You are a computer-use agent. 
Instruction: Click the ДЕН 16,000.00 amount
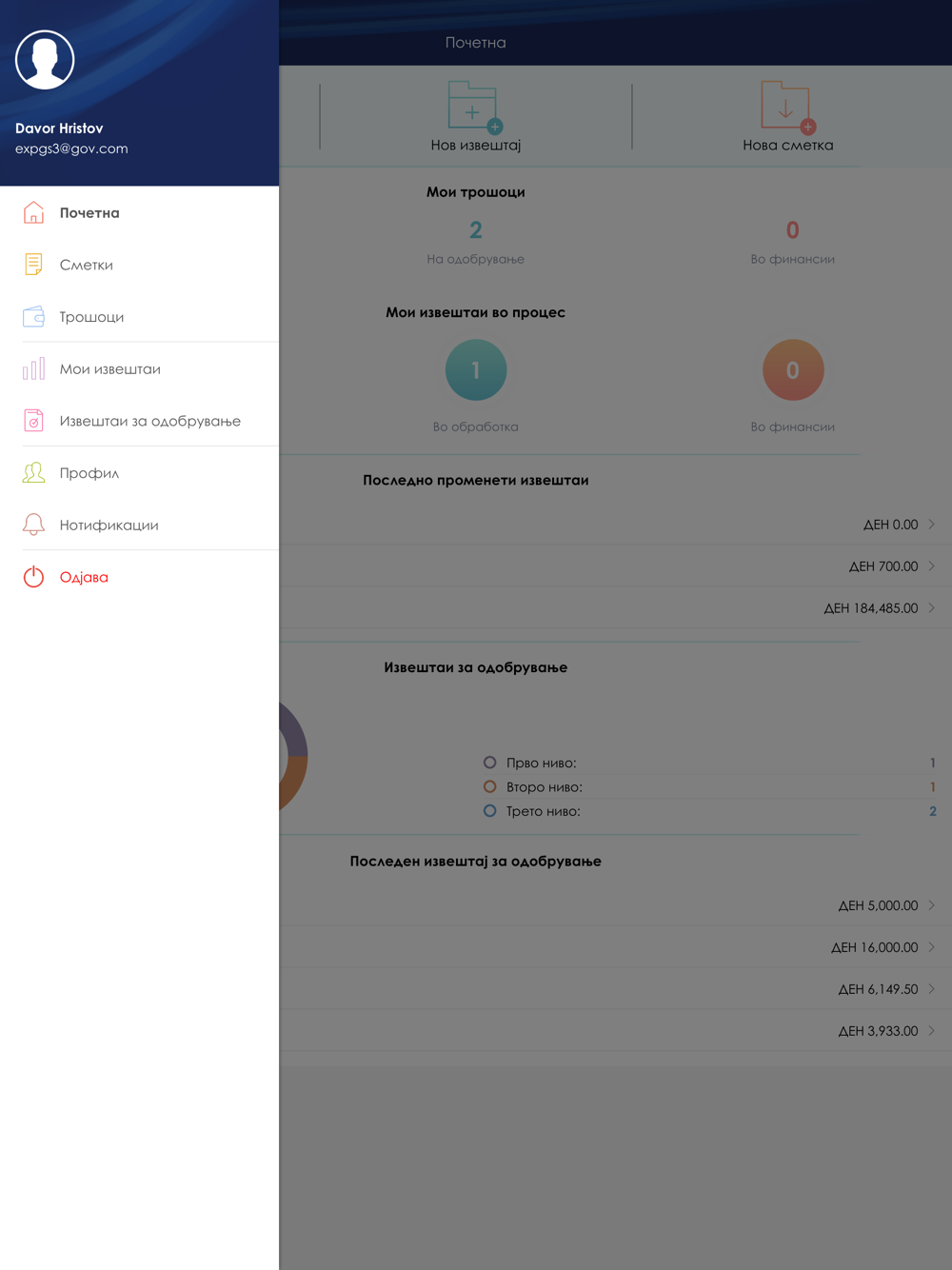tap(875, 947)
